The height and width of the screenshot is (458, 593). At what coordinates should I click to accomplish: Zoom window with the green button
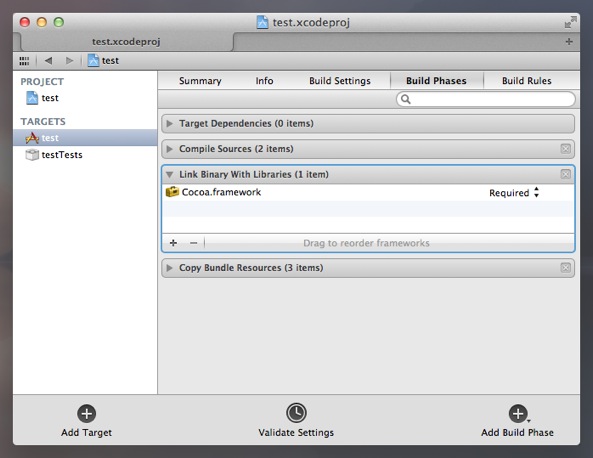pyautogui.click(x=59, y=22)
